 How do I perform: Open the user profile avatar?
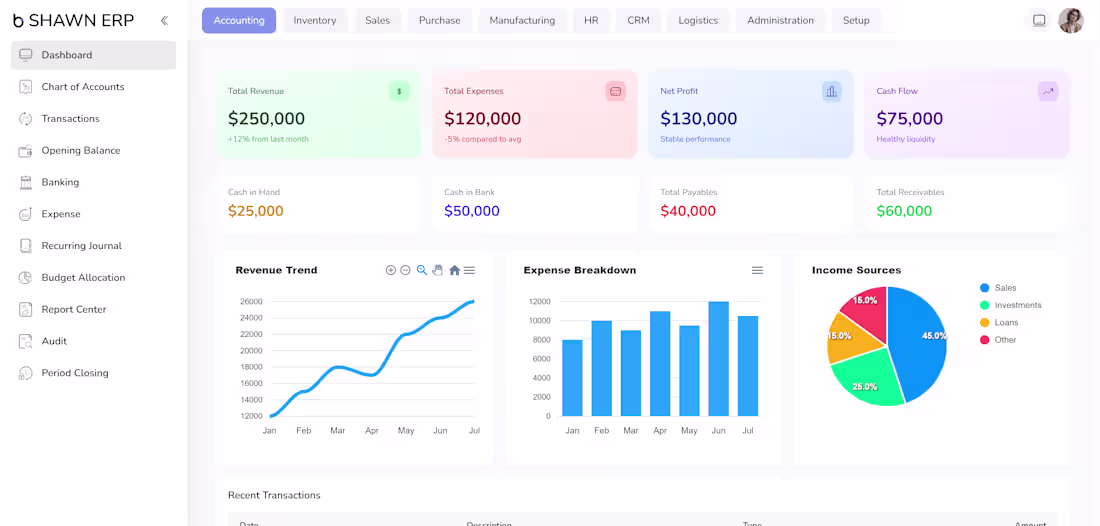coord(1071,20)
